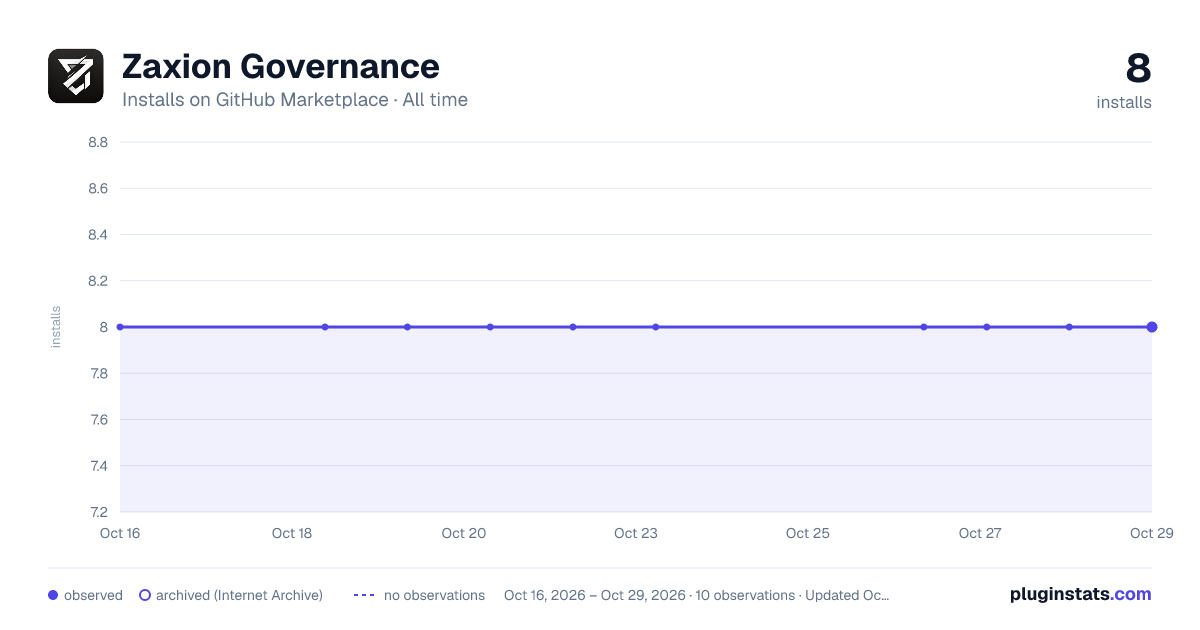
Task: Click the 'installs' label under the count
Action: (x=1124, y=102)
